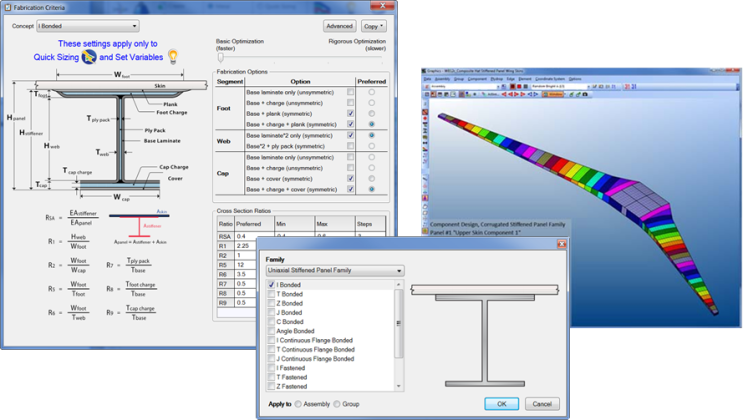This screenshot has height=420, width=743.
Task: Open the Options menu in Graphics window
Action: (574, 78)
